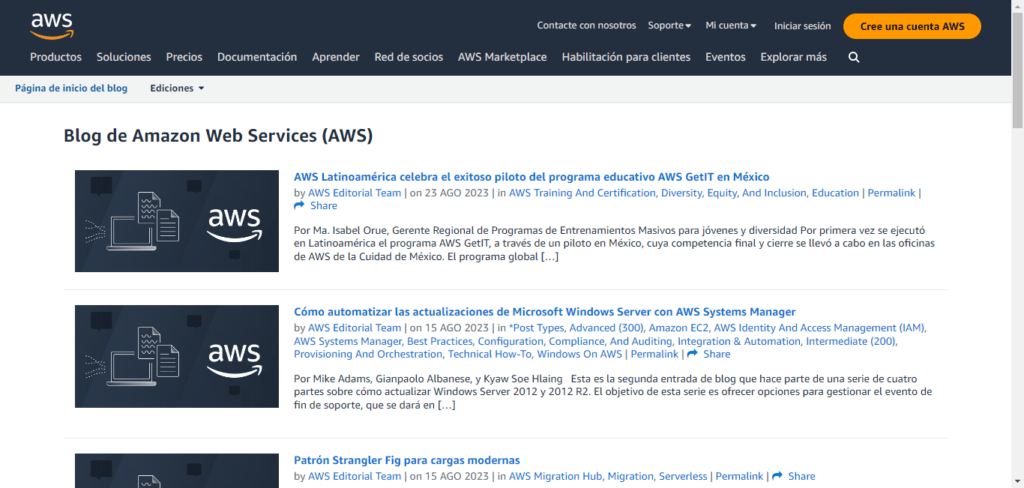Open Best Practices category link
Viewport: 1024px width, 488px height.
pyautogui.click(x=441, y=341)
